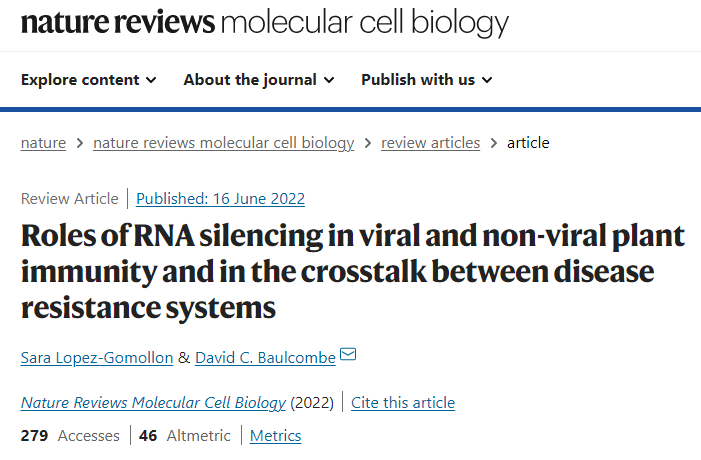Open author Sara Lopez-Gomollon's profile
This screenshot has width=701, height=460.
point(97,358)
